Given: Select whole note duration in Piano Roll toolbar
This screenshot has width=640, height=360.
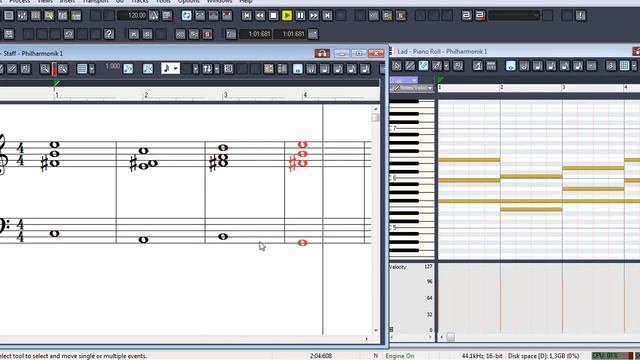Looking at the screenshot, I should (511, 66).
